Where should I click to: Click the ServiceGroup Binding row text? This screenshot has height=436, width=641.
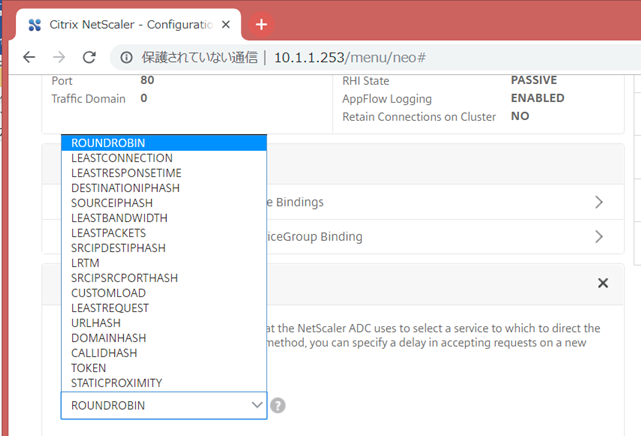(x=315, y=237)
